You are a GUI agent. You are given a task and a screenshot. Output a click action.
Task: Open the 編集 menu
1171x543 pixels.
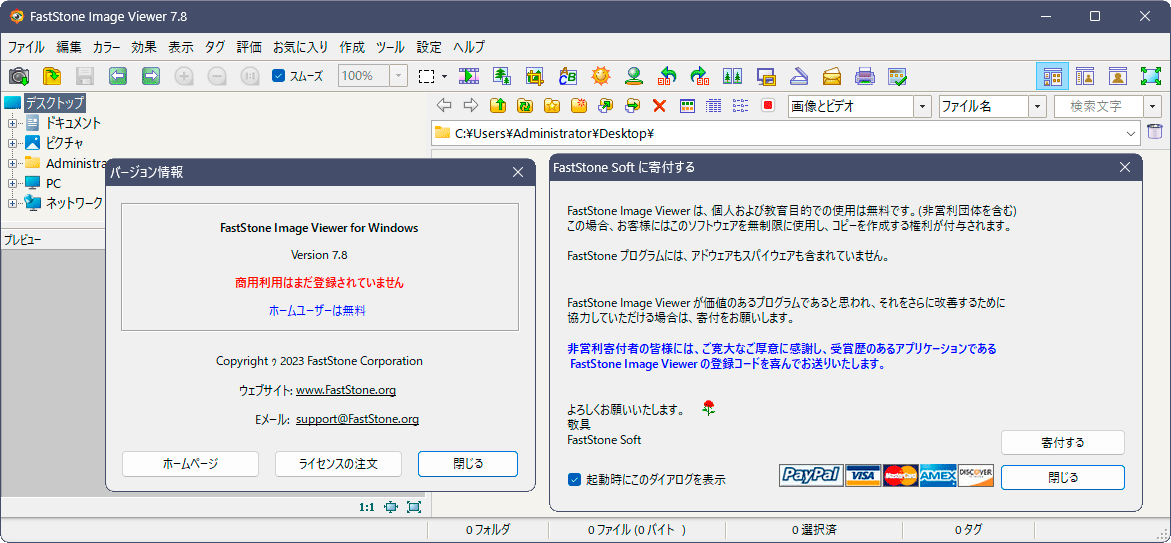coord(69,47)
